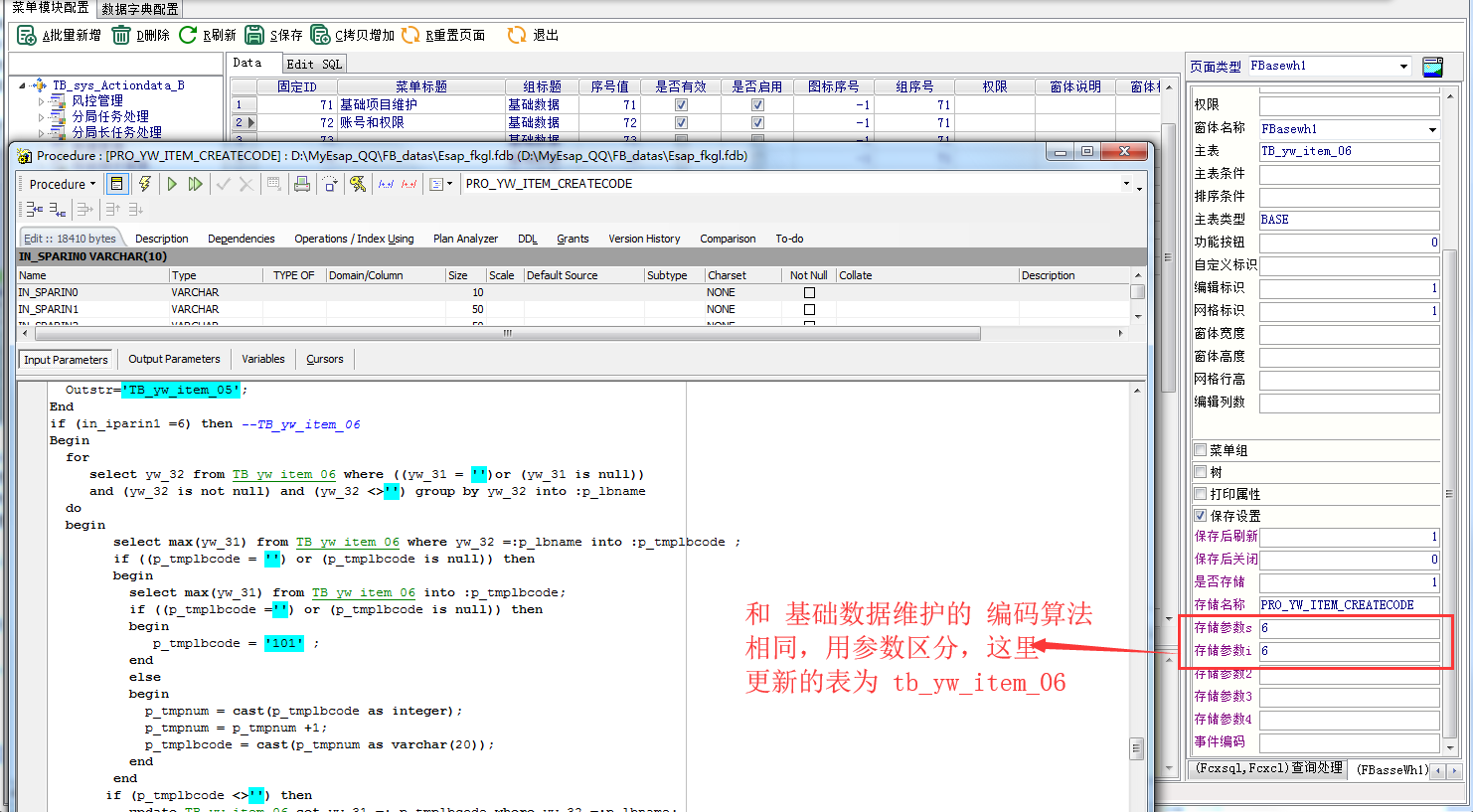This screenshot has width=1473, height=812.
Task: Click the Charset column header in parameters grid
Action: pos(743,275)
